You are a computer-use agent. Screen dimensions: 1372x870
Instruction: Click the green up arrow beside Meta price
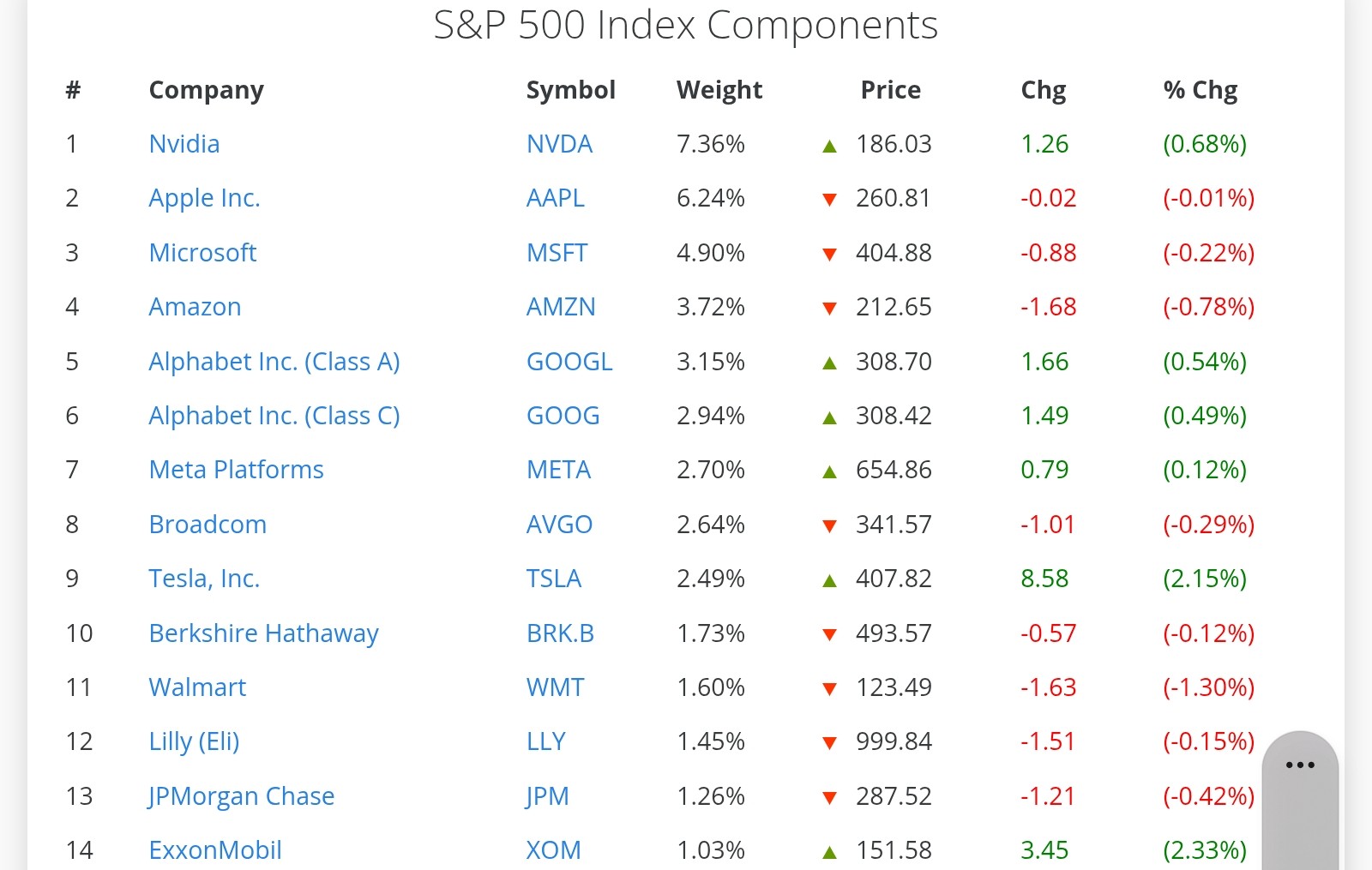(829, 471)
